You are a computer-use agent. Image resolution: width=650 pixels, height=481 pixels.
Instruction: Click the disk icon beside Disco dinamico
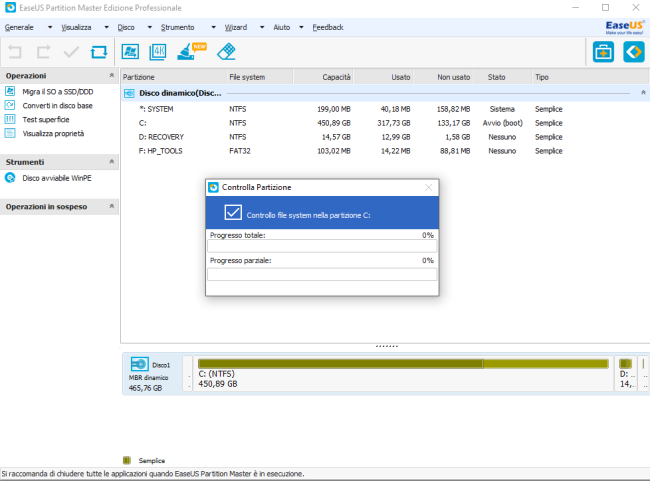(x=129, y=93)
